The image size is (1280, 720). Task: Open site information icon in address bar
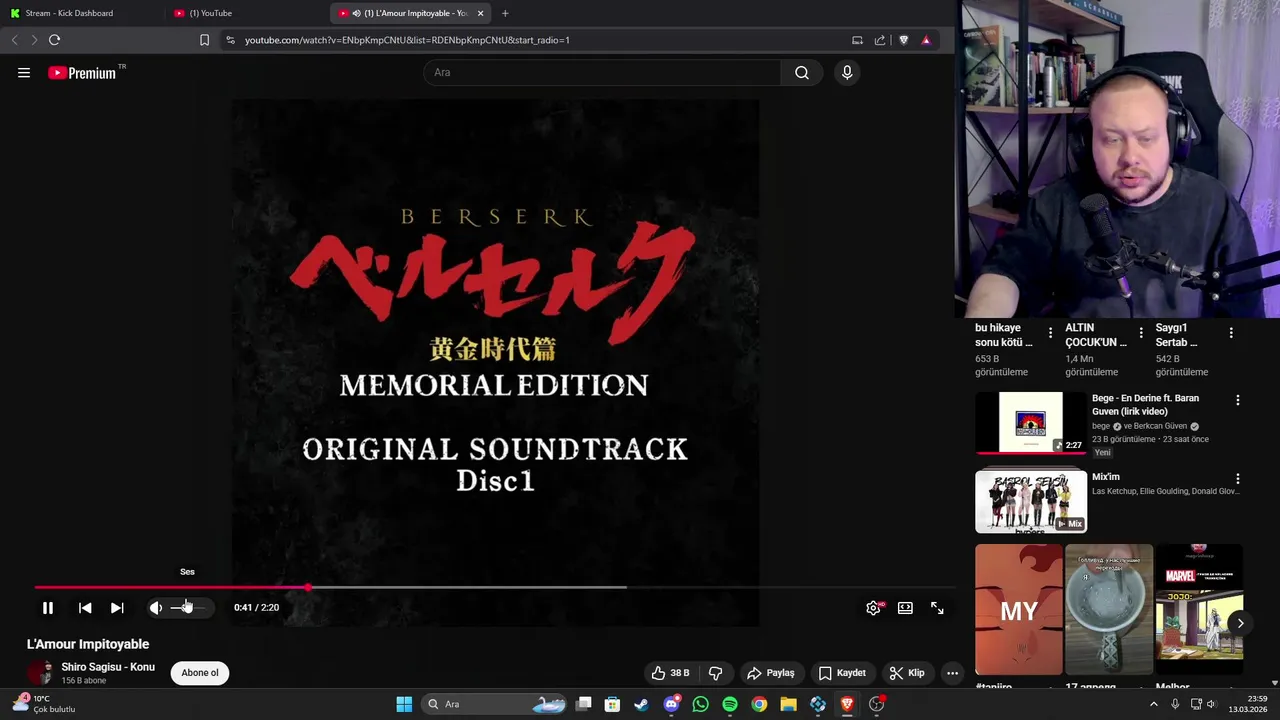click(230, 40)
